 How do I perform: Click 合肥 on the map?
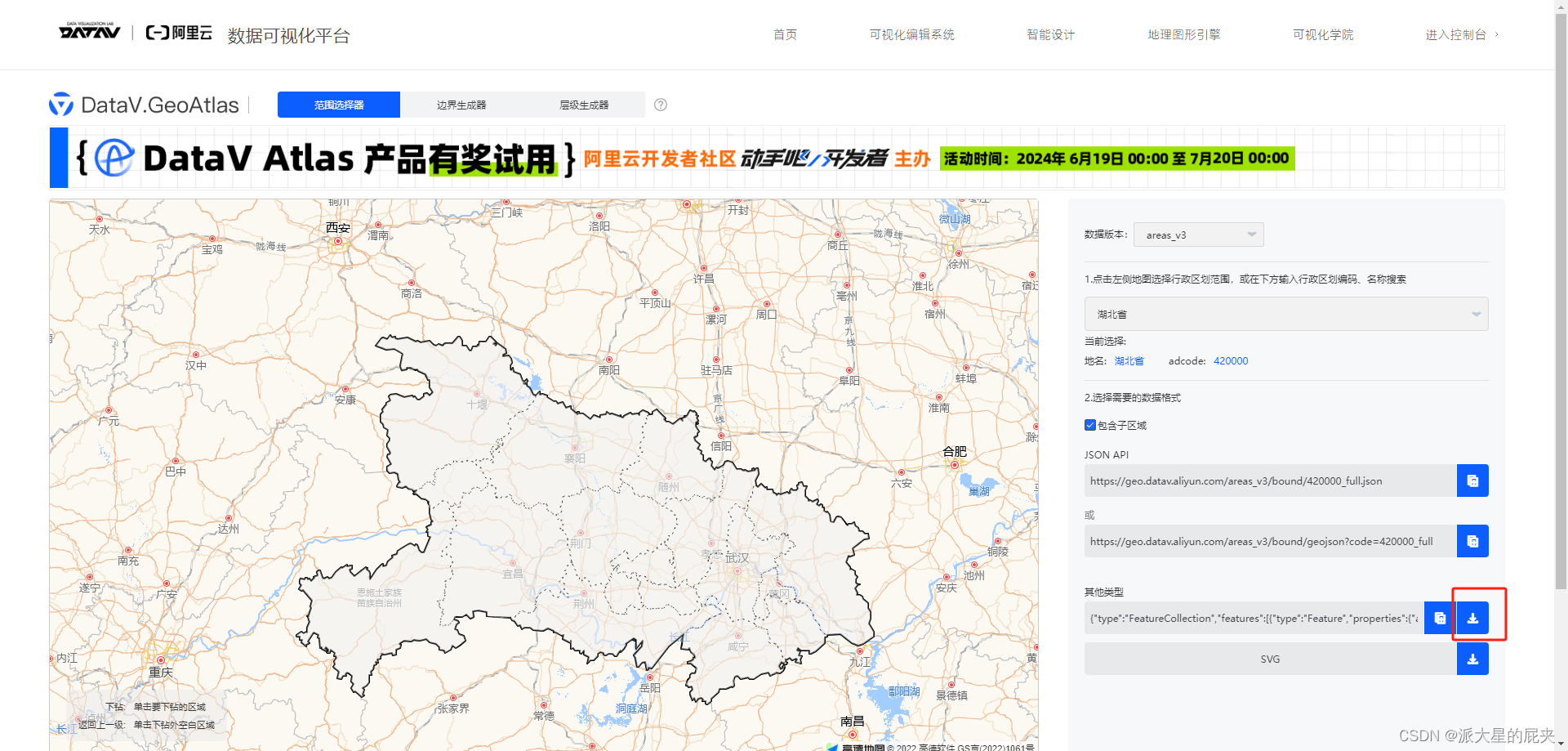click(955, 451)
